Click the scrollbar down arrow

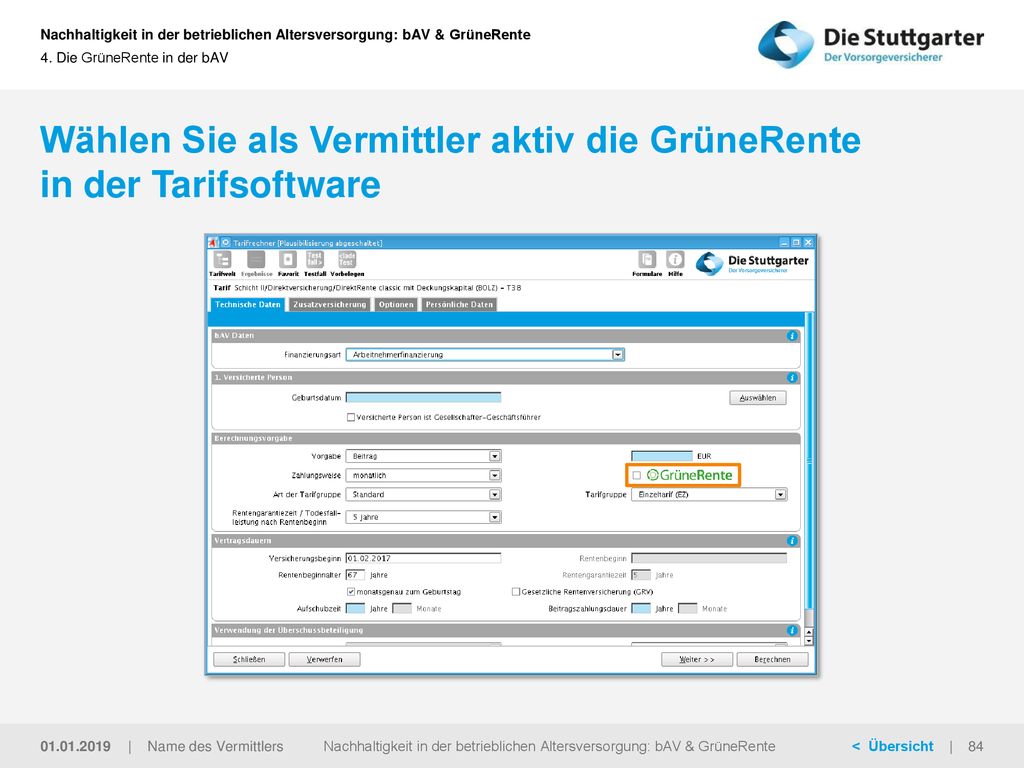click(809, 641)
